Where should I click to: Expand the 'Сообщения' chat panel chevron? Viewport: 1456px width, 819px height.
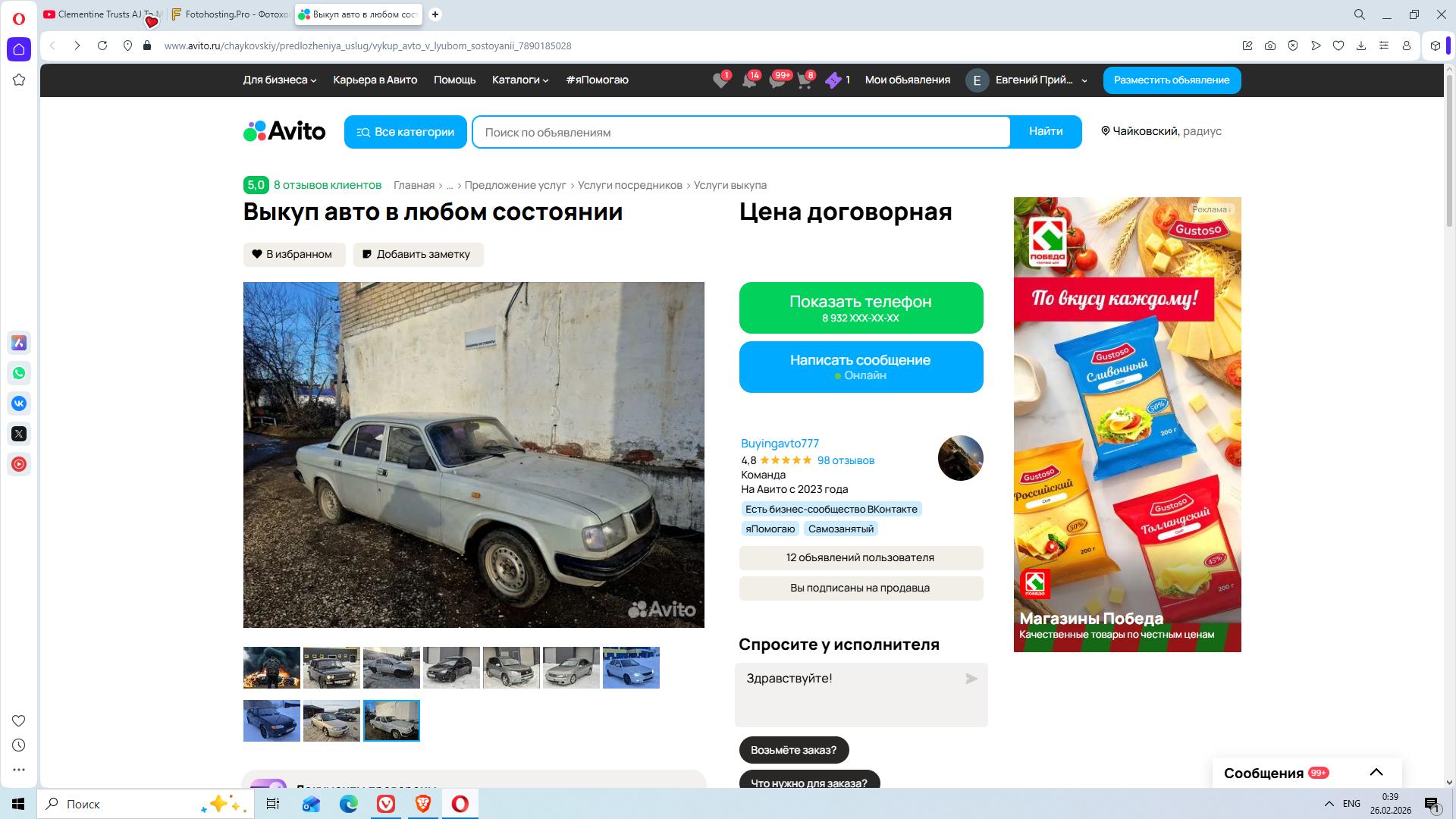(x=1376, y=773)
